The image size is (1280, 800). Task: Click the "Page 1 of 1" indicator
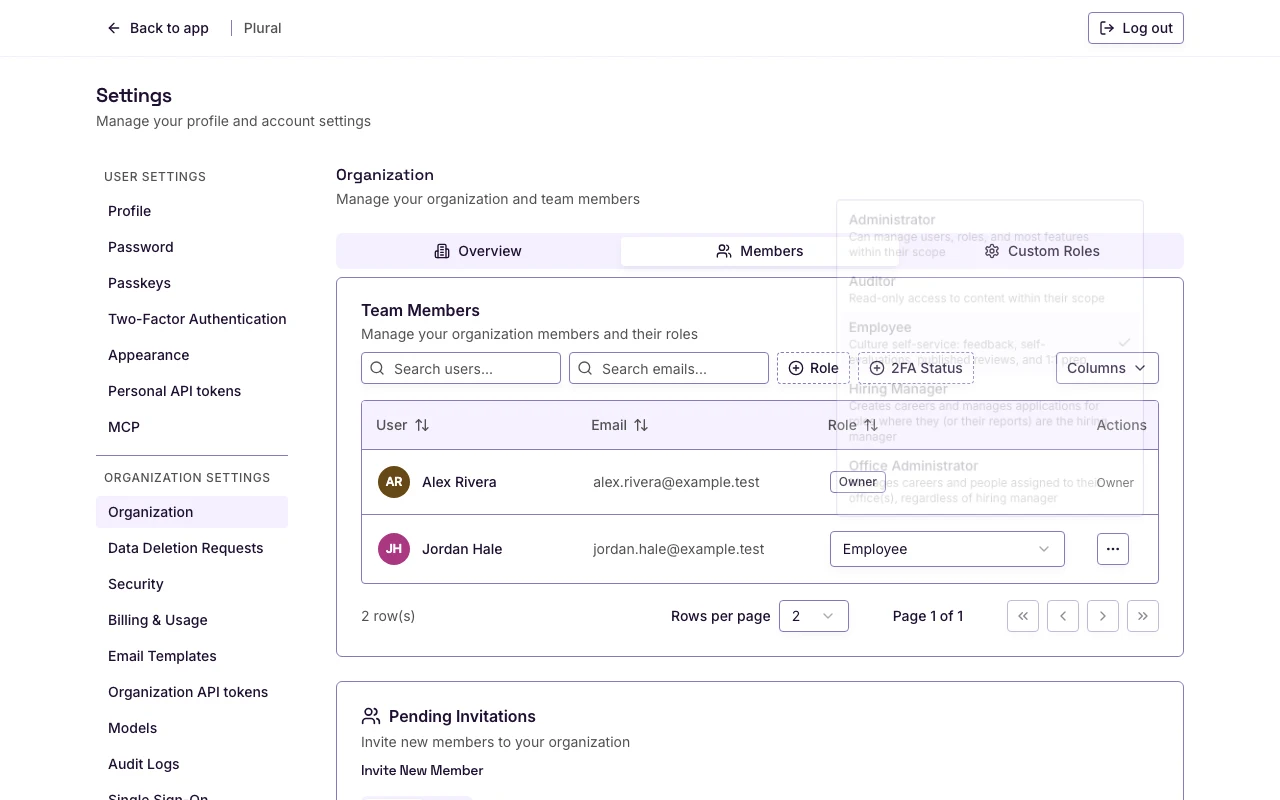[x=928, y=616]
